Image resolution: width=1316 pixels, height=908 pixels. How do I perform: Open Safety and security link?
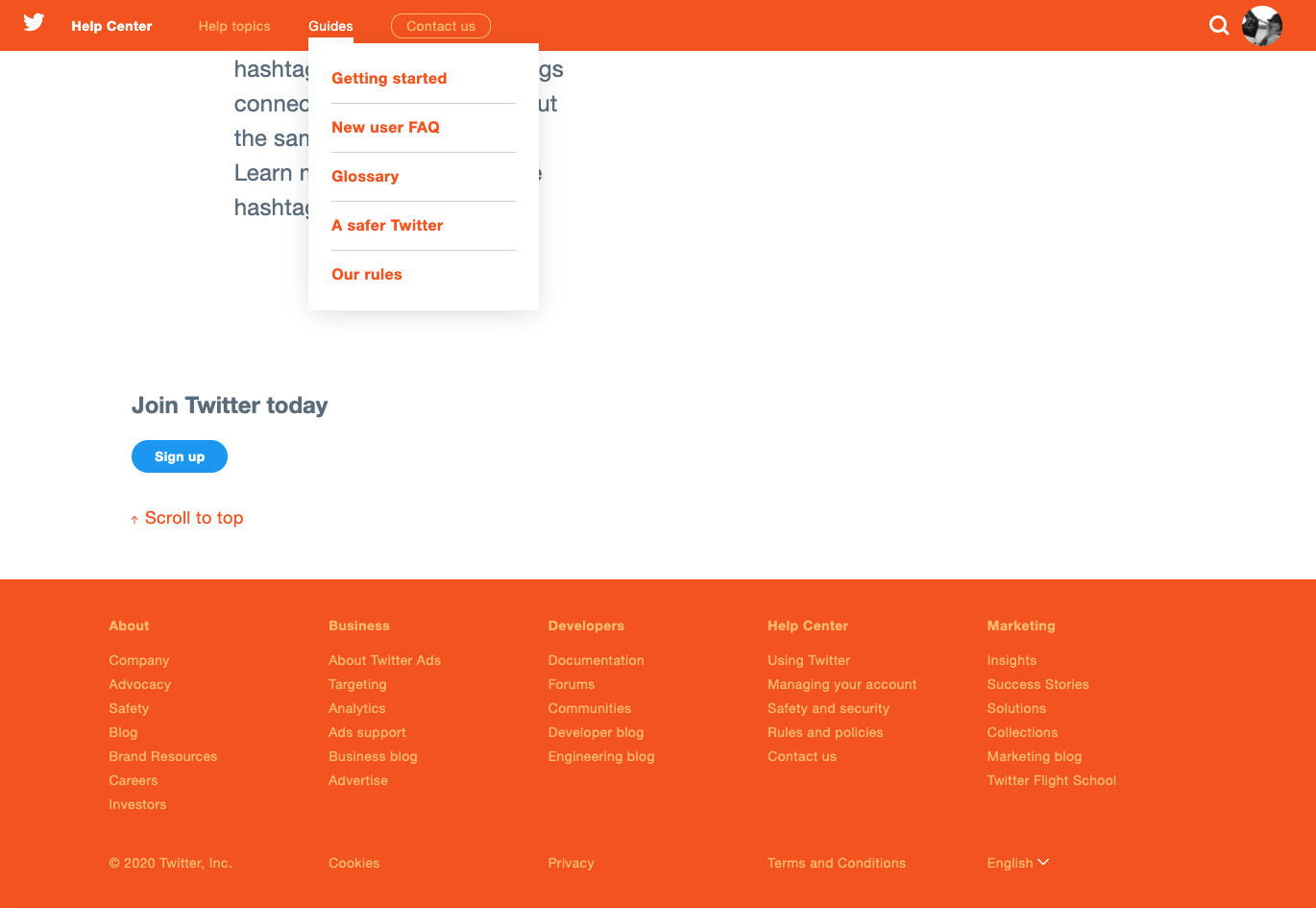pos(829,708)
